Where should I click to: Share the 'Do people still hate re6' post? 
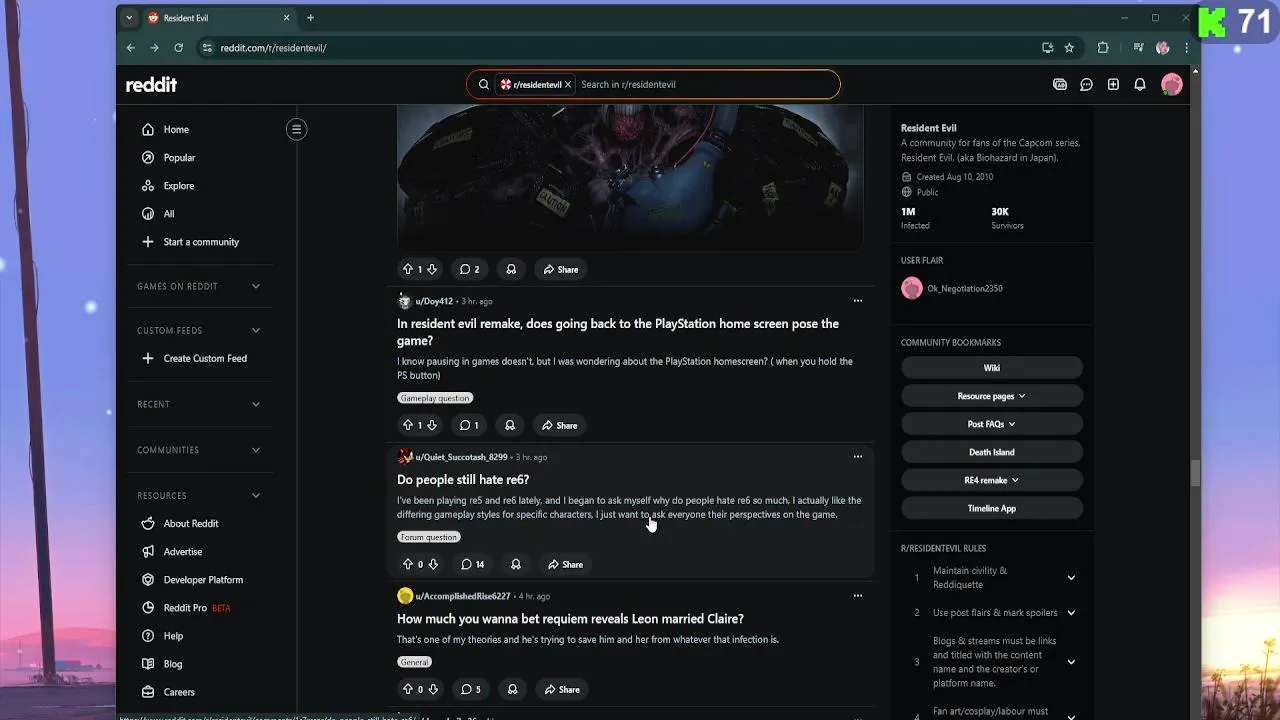coord(564,564)
